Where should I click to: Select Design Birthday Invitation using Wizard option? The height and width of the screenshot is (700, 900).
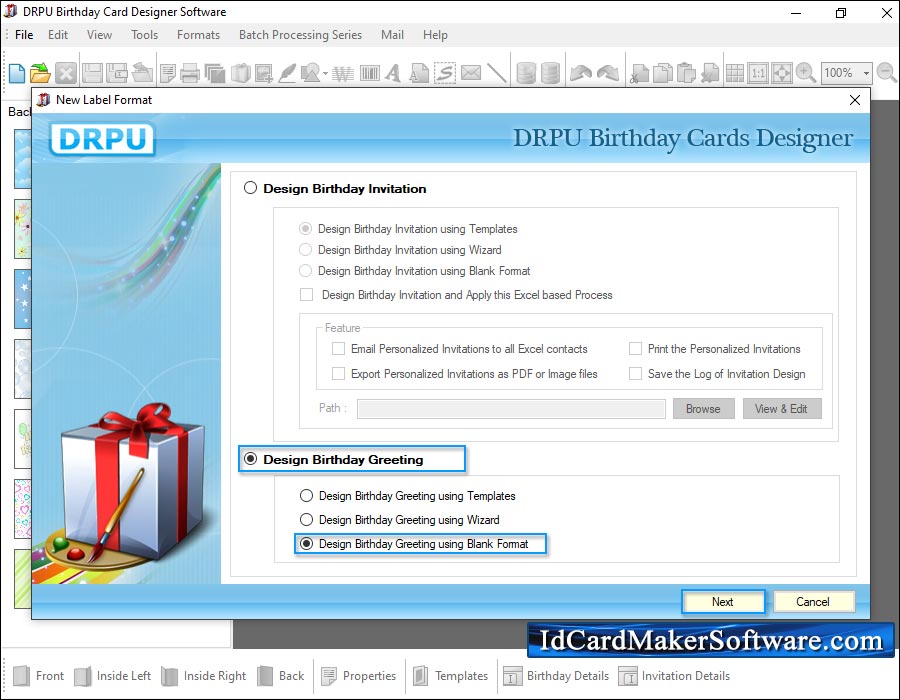pyautogui.click(x=305, y=250)
